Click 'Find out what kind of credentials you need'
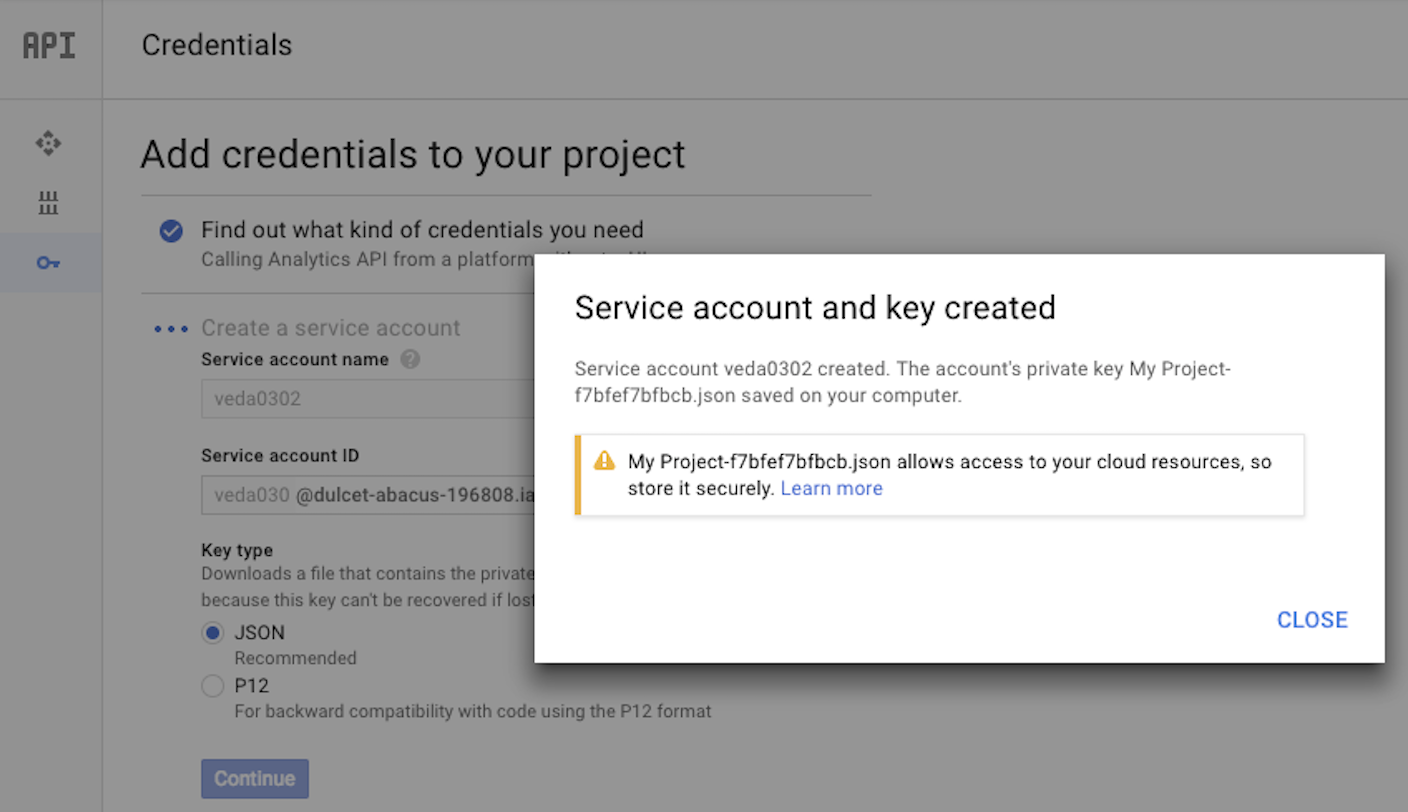This screenshot has width=1408, height=812. (x=422, y=230)
